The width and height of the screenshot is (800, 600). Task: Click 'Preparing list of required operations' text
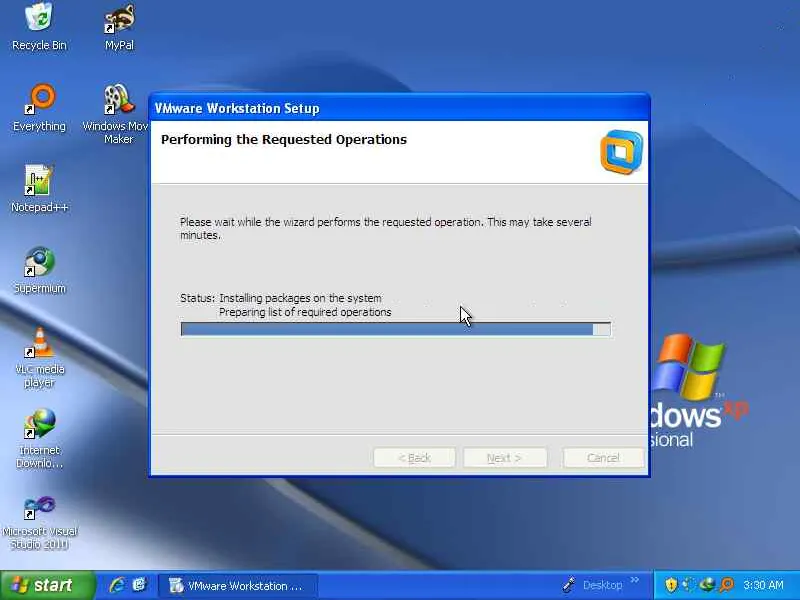click(x=305, y=312)
